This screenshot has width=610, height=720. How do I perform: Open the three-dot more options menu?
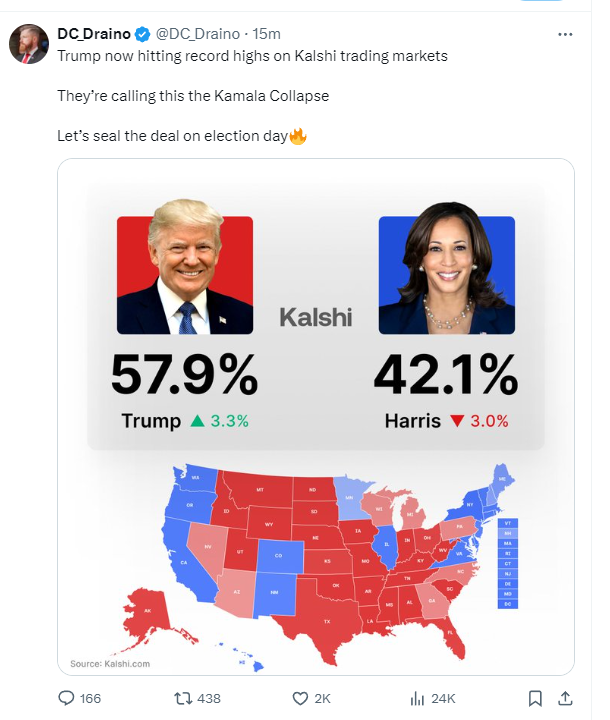click(x=565, y=34)
